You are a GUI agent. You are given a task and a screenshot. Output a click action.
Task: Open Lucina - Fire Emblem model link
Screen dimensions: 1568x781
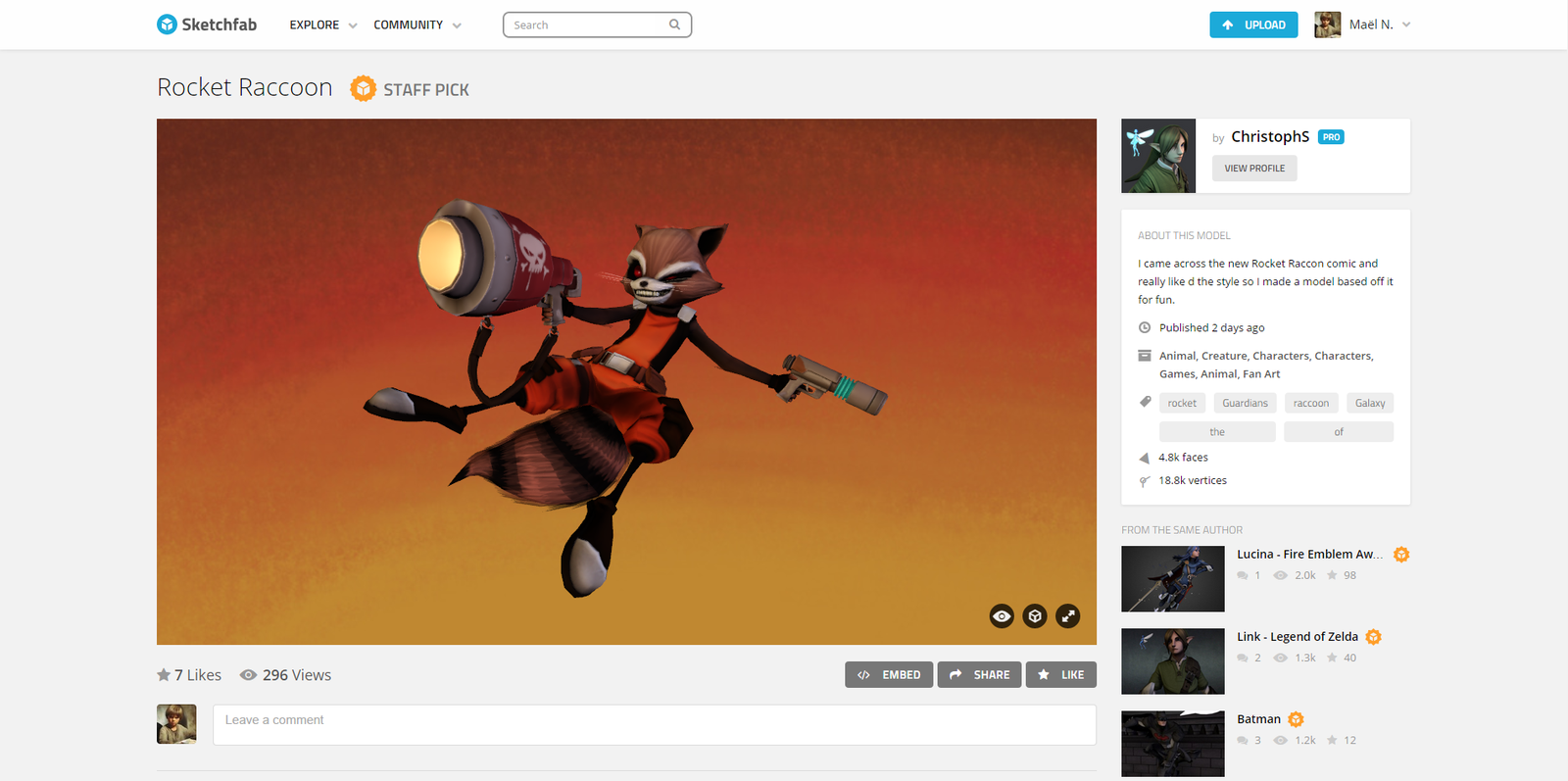[1309, 555]
